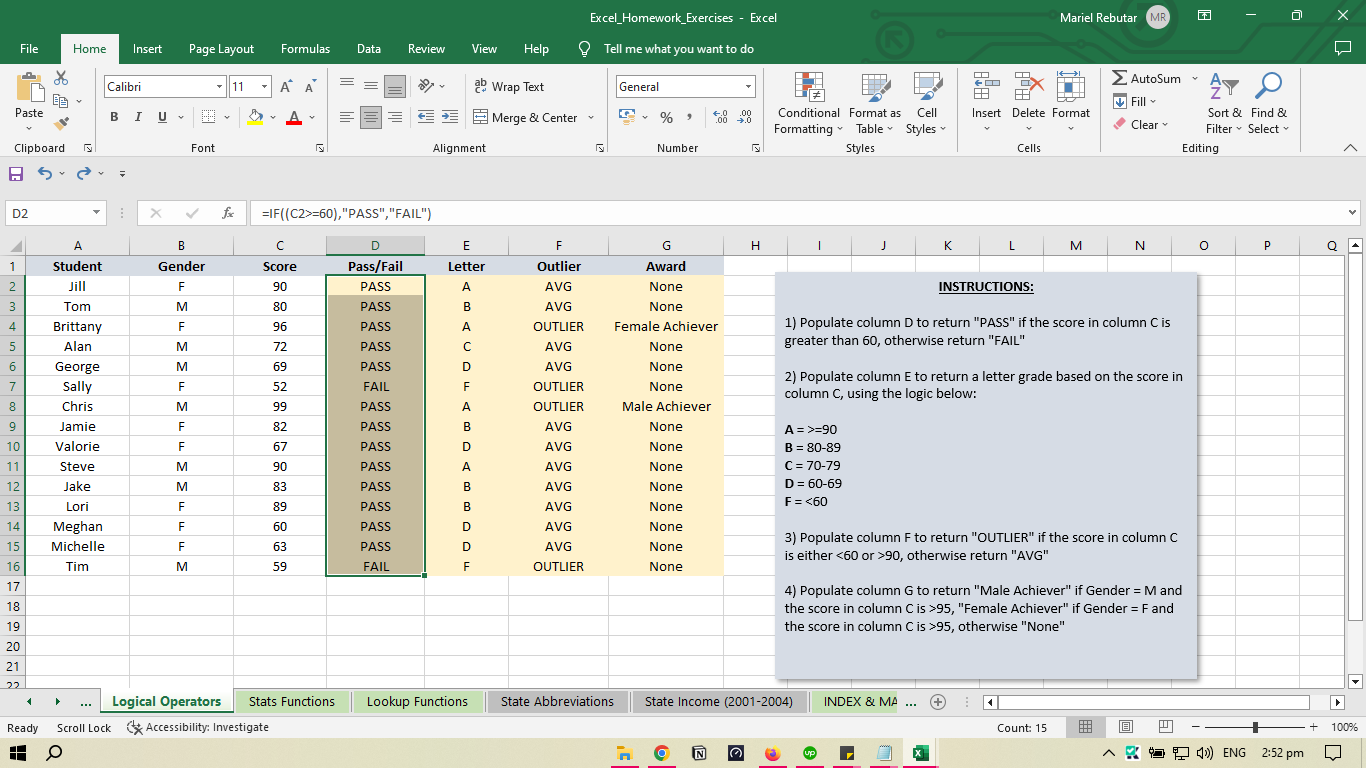The image size is (1366, 768).
Task: Click the Percent Style icon
Action: coord(666,118)
